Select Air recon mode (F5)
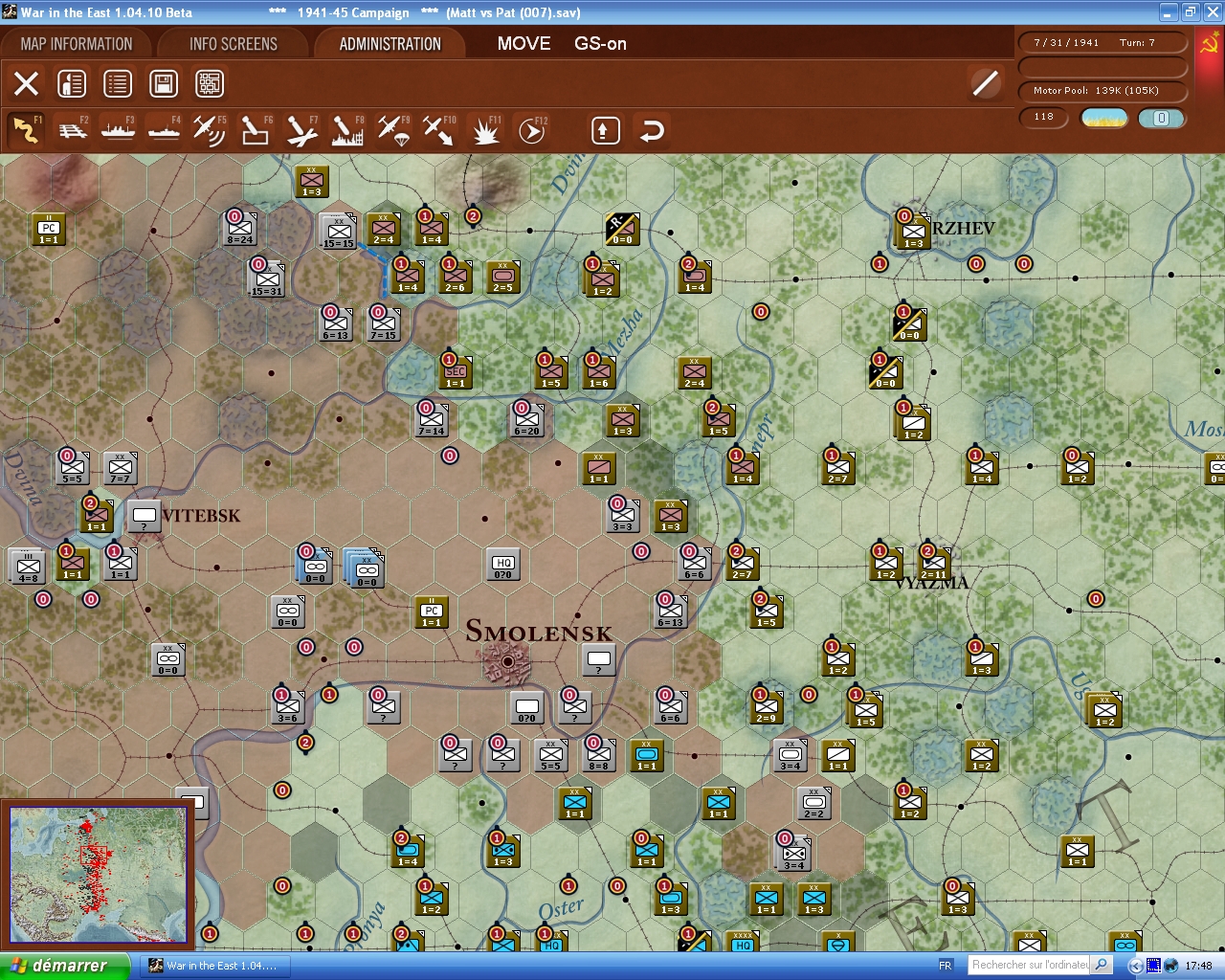The width and height of the screenshot is (1225, 980). tap(210, 130)
